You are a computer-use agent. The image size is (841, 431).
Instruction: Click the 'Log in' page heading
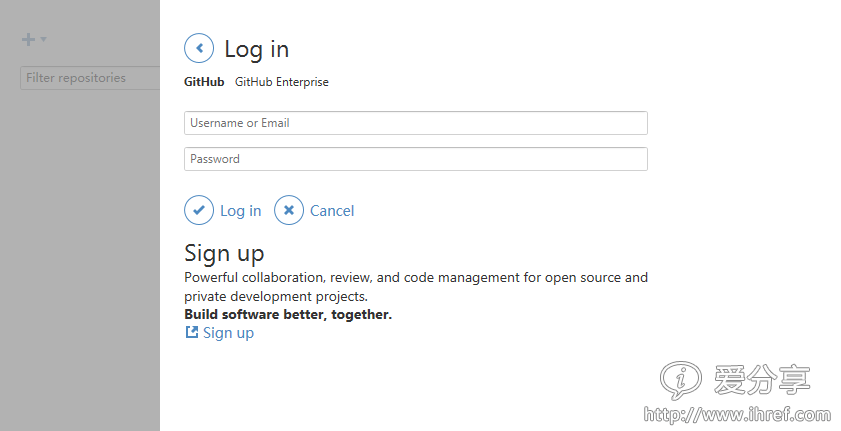(x=256, y=49)
